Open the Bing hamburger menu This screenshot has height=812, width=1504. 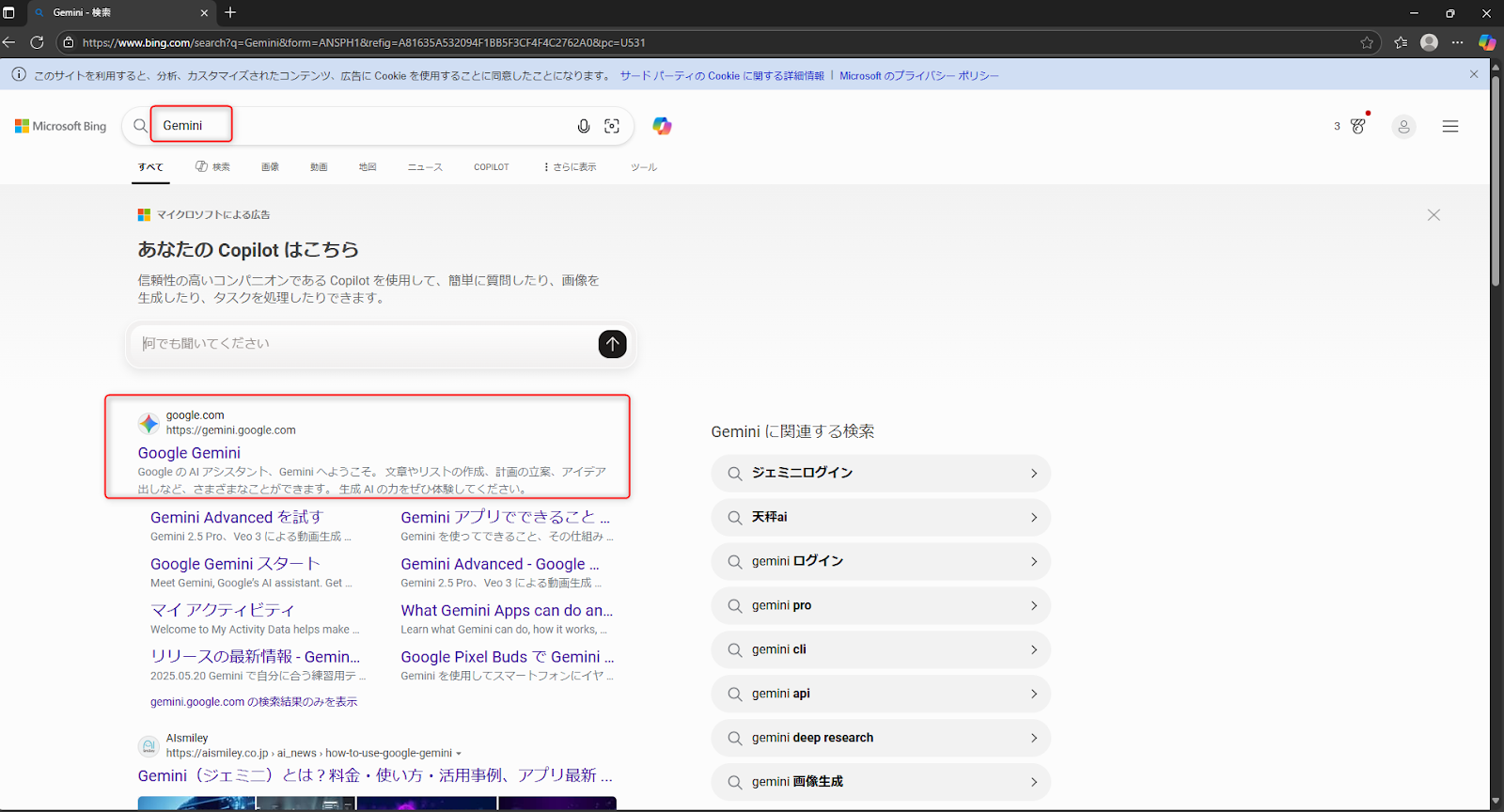(x=1450, y=126)
